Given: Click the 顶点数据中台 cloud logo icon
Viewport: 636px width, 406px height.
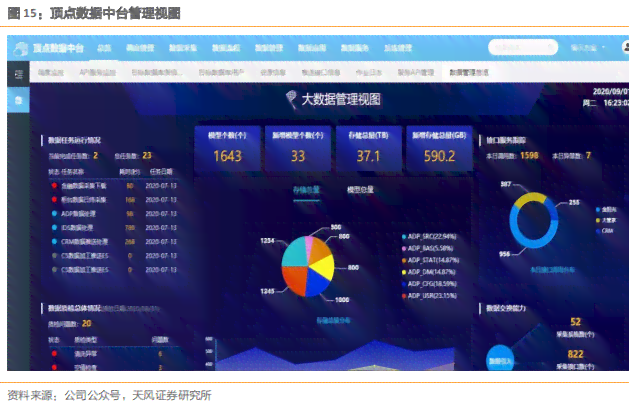Looking at the screenshot, I should (x=20, y=48).
